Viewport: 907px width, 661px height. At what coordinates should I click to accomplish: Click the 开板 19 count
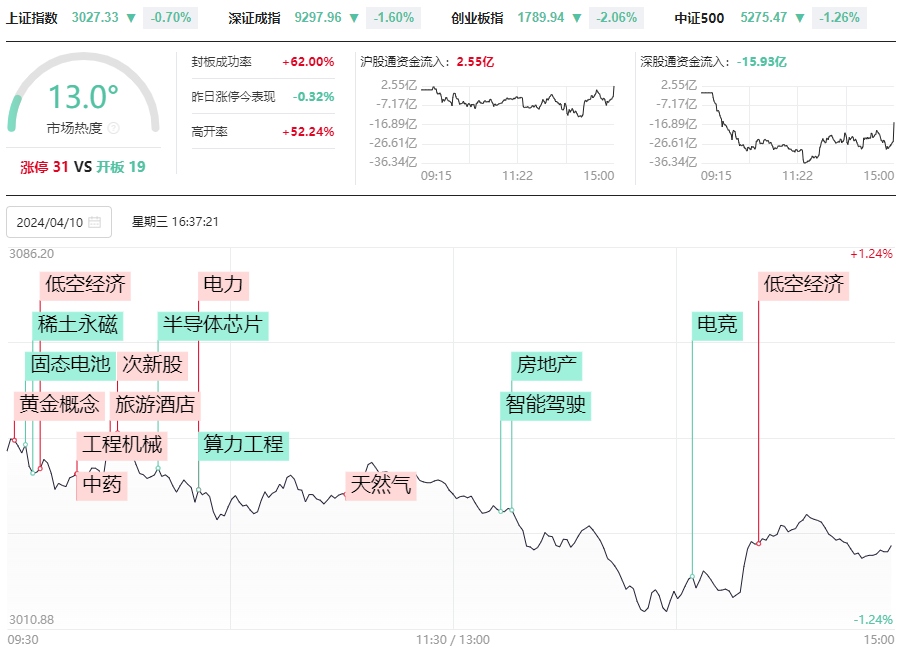coord(121,167)
